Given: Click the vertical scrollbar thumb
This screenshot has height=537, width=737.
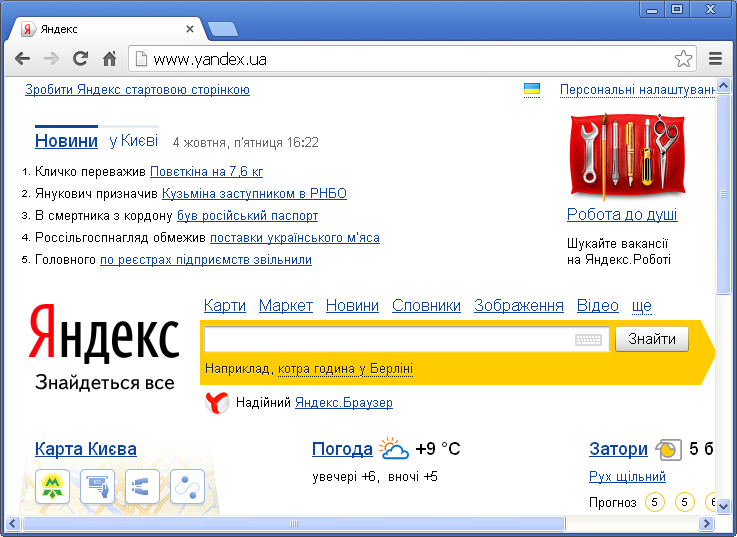Looking at the screenshot, I should coord(723,194).
